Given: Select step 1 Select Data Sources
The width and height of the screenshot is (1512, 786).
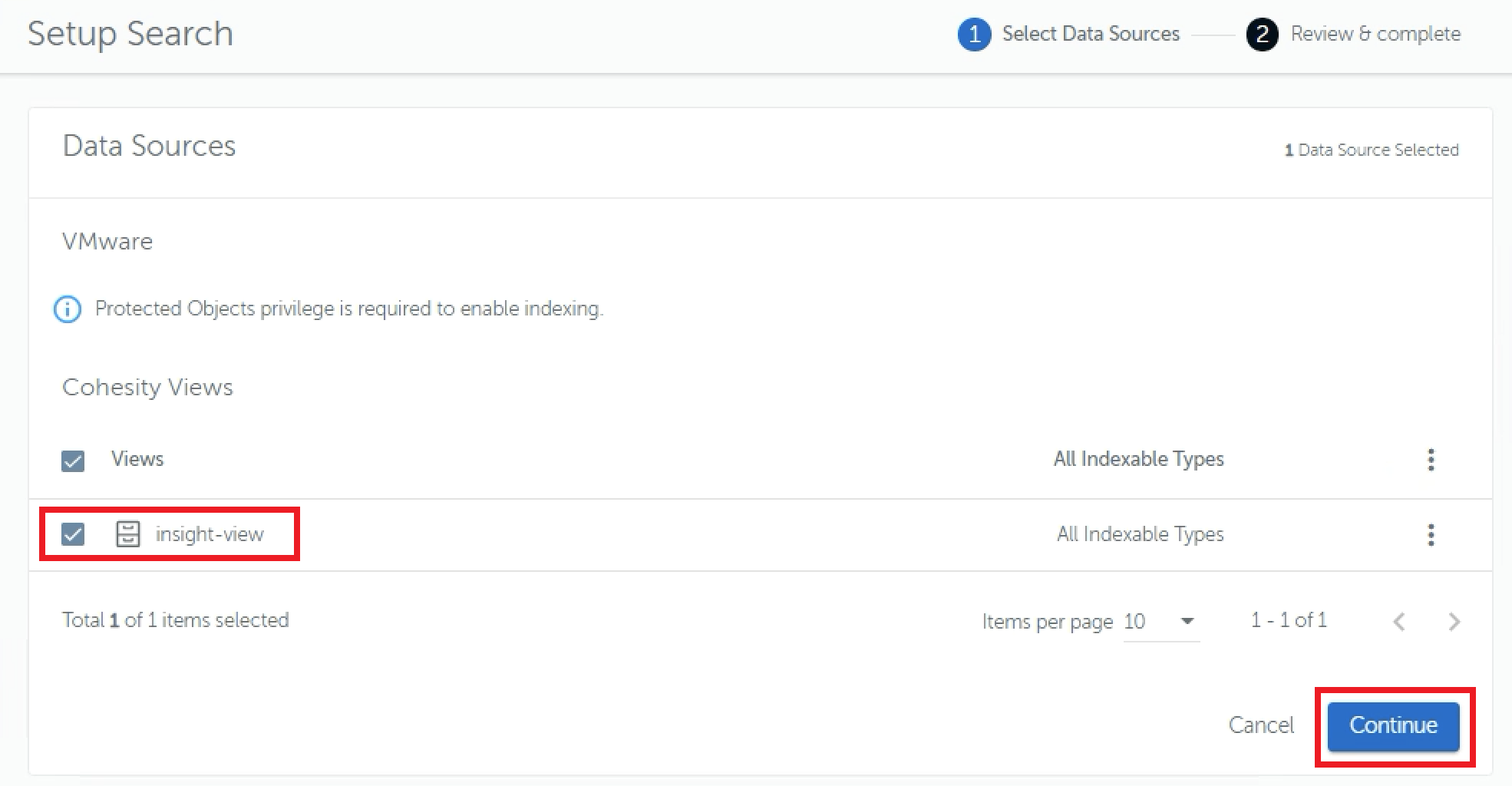Looking at the screenshot, I should (x=1068, y=35).
